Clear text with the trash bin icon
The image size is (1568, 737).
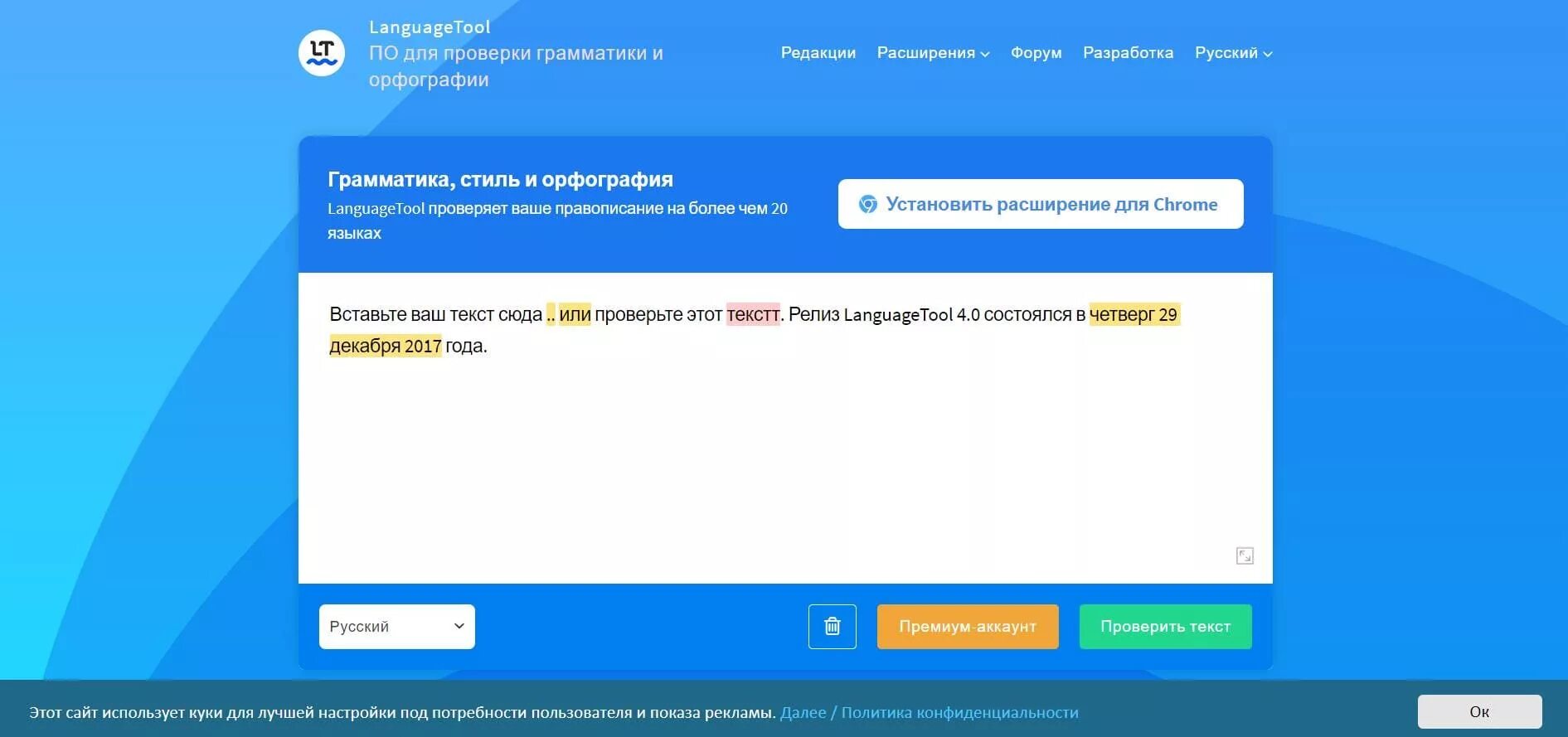[x=833, y=627]
